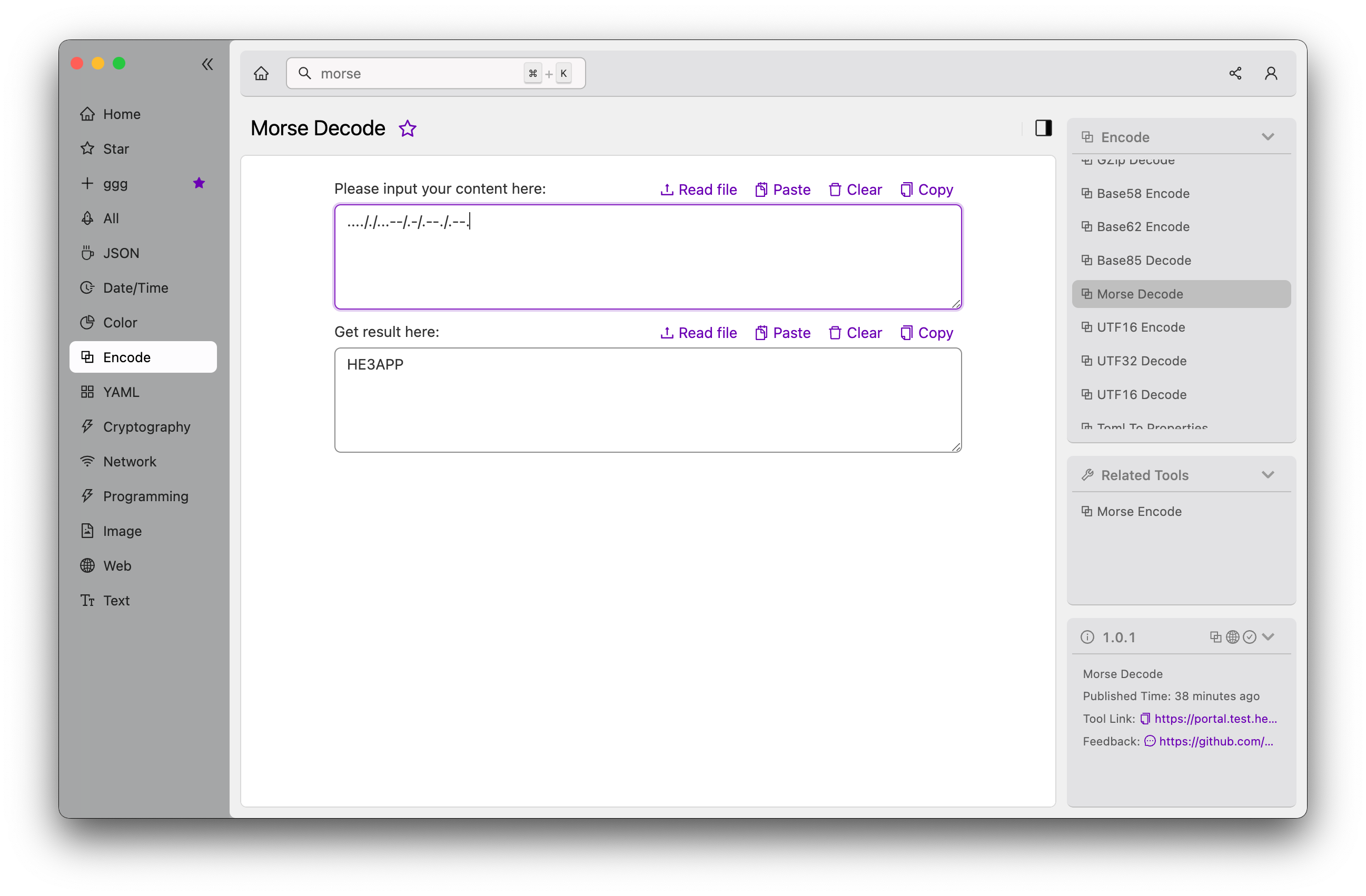Open Star in the sidebar
Screen dimensions: 1366x896
coord(143,148)
